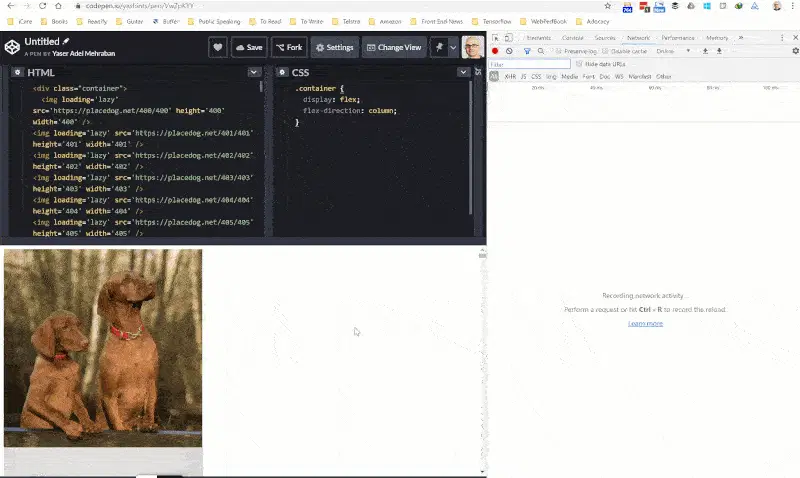Select the JS network filter
Viewport: 800px width, 478px height.
pyautogui.click(x=523, y=77)
